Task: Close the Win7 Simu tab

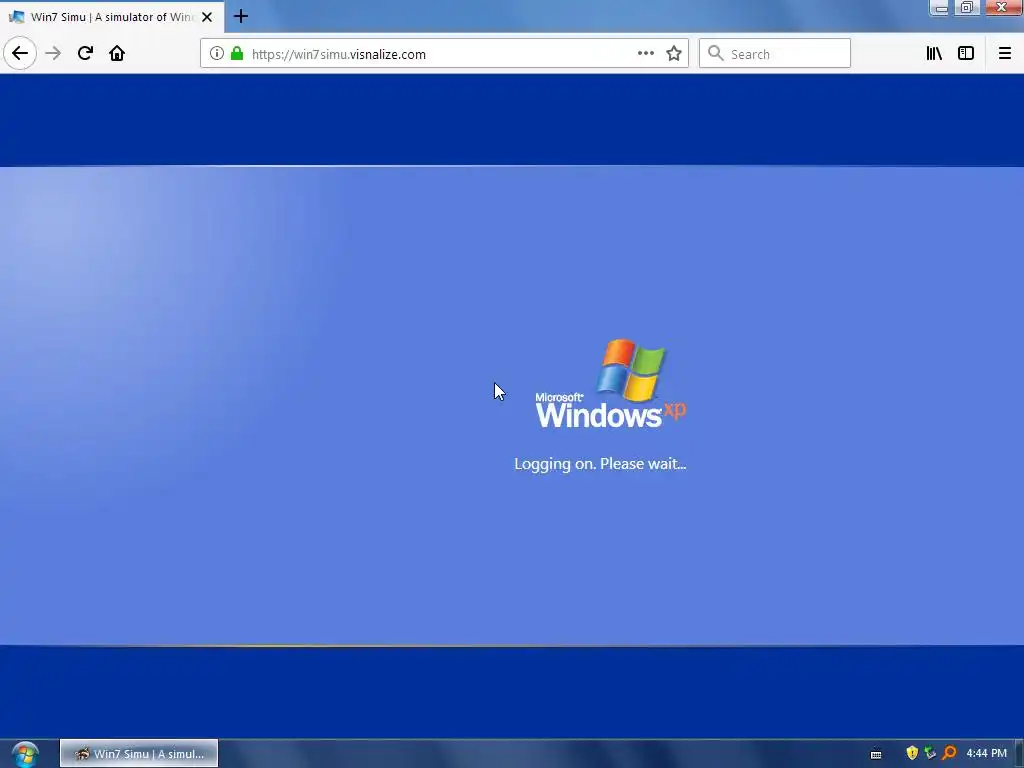Action: [x=207, y=17]
